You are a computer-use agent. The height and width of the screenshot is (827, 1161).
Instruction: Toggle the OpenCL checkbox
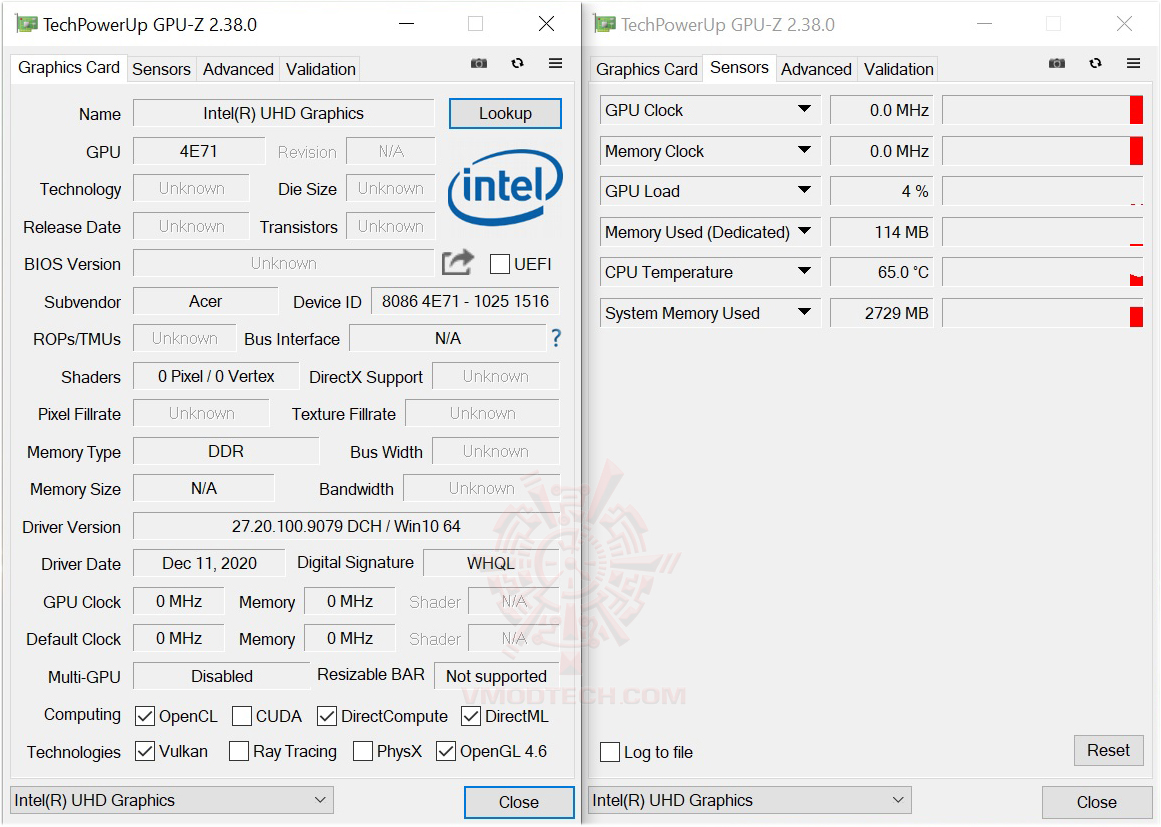coord(145,716)
